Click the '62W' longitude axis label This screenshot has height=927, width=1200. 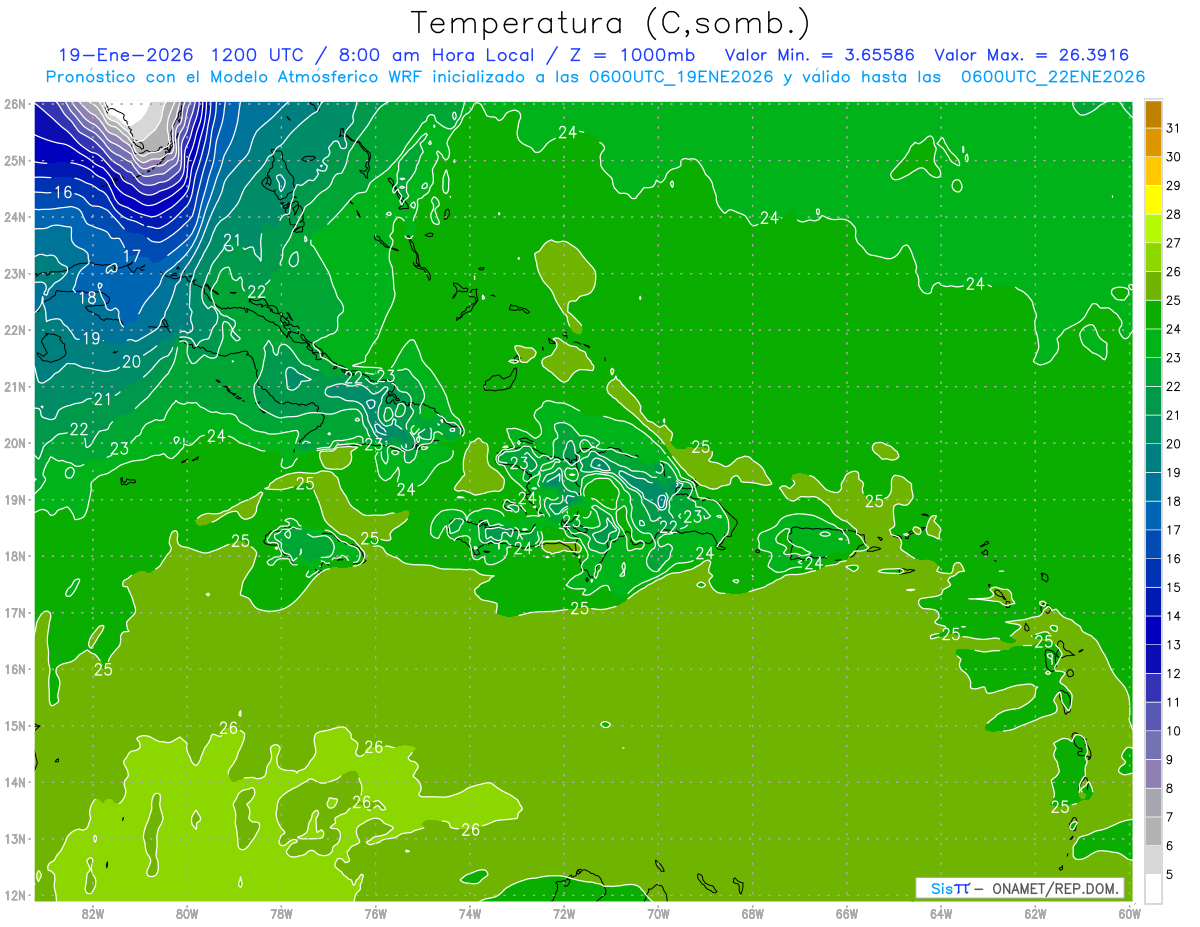click(1035, 913)
